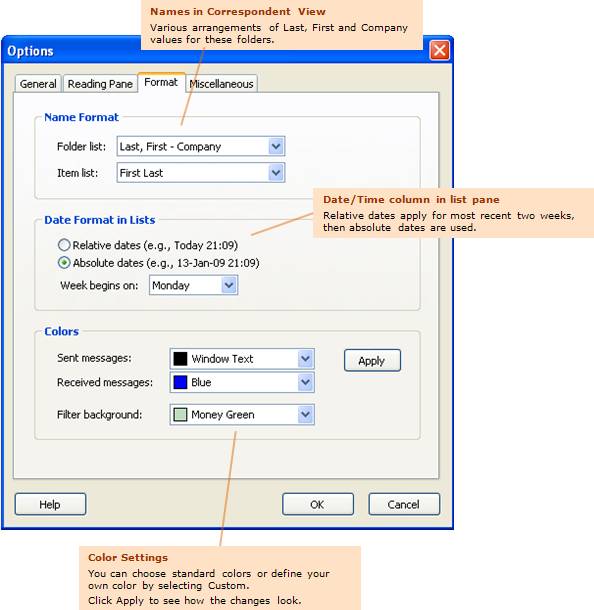Screen dimensions: 594x610
Task: Open the Folder list dropdown arrow
Action: pyautogui.click(x=276, y=147)
